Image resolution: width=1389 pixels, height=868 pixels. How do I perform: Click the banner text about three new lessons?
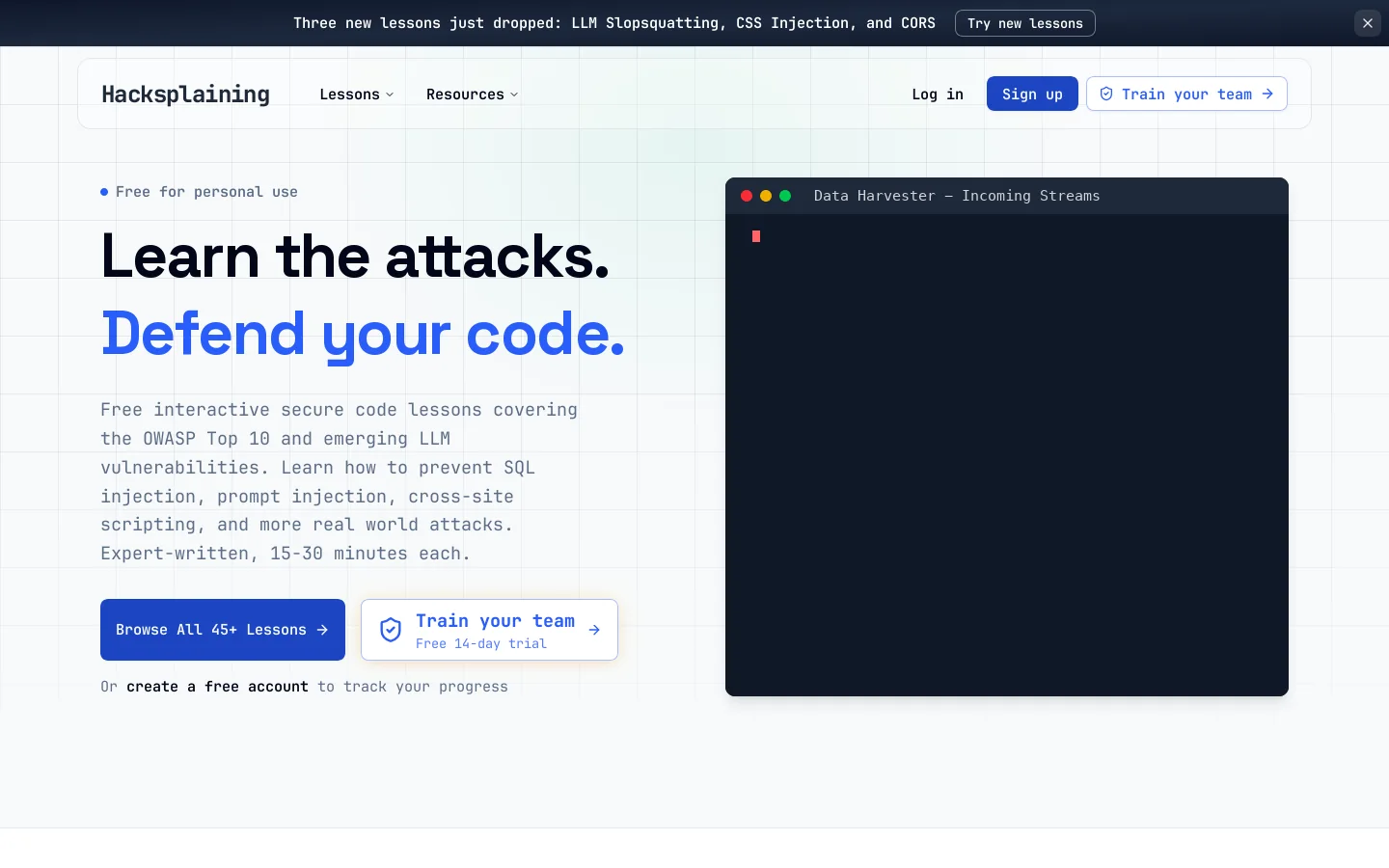coord(614,23)
